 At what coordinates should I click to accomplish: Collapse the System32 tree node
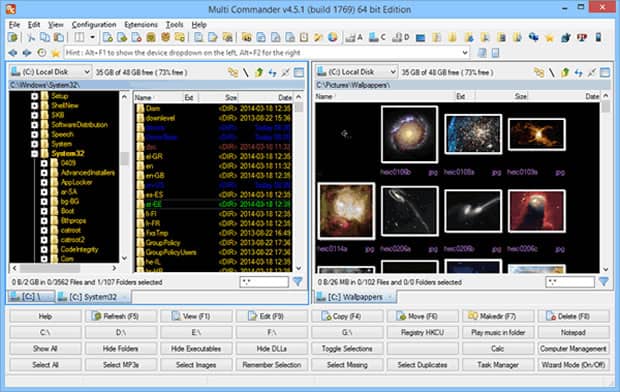(34, 153)
